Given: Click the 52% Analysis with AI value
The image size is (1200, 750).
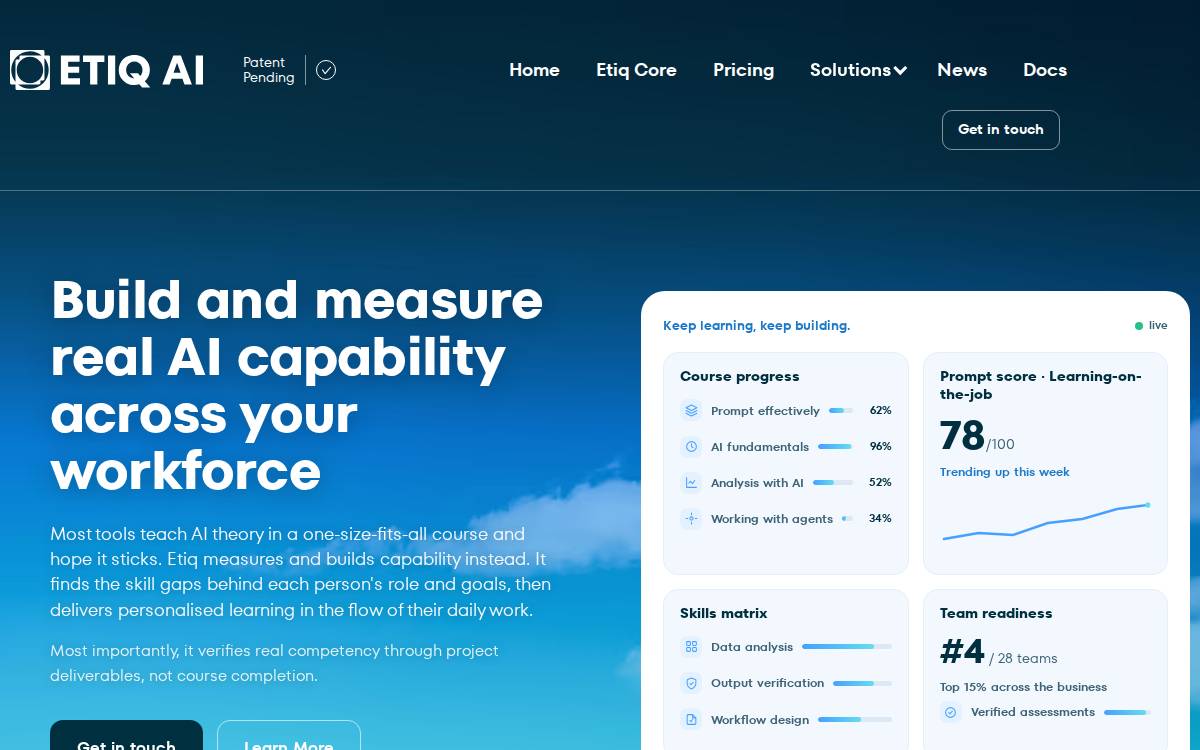Looking at the screenshot, I should 881,483.
